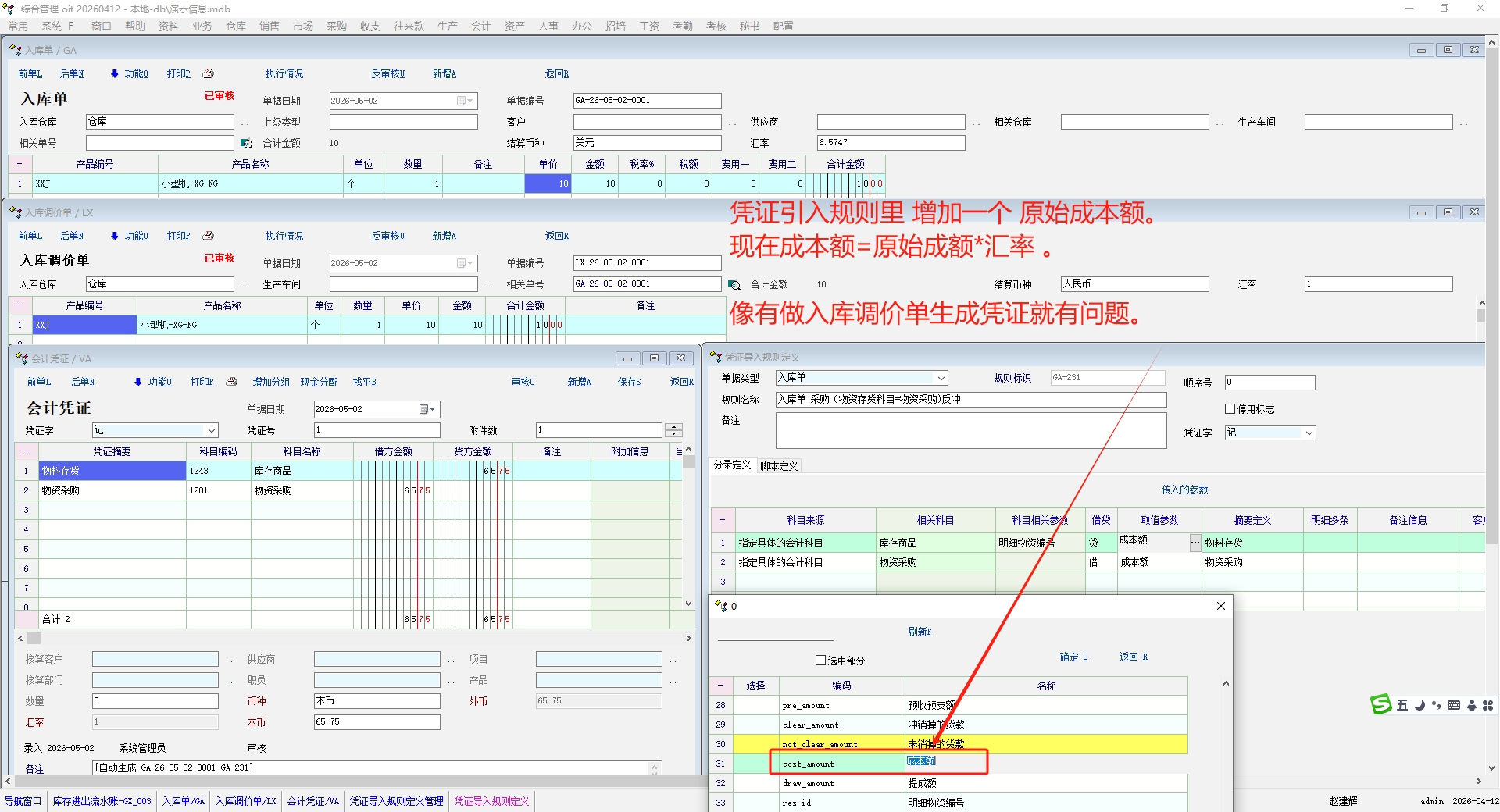
Task: Click 反审核 in the 入库单 window
Action: pyautogui.click(x=387, y=73)
